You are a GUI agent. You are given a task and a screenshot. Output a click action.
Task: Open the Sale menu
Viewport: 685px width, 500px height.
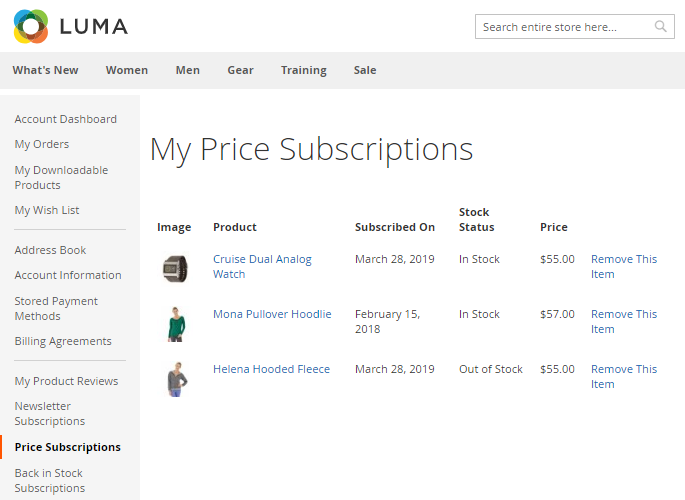click(365, 70)
